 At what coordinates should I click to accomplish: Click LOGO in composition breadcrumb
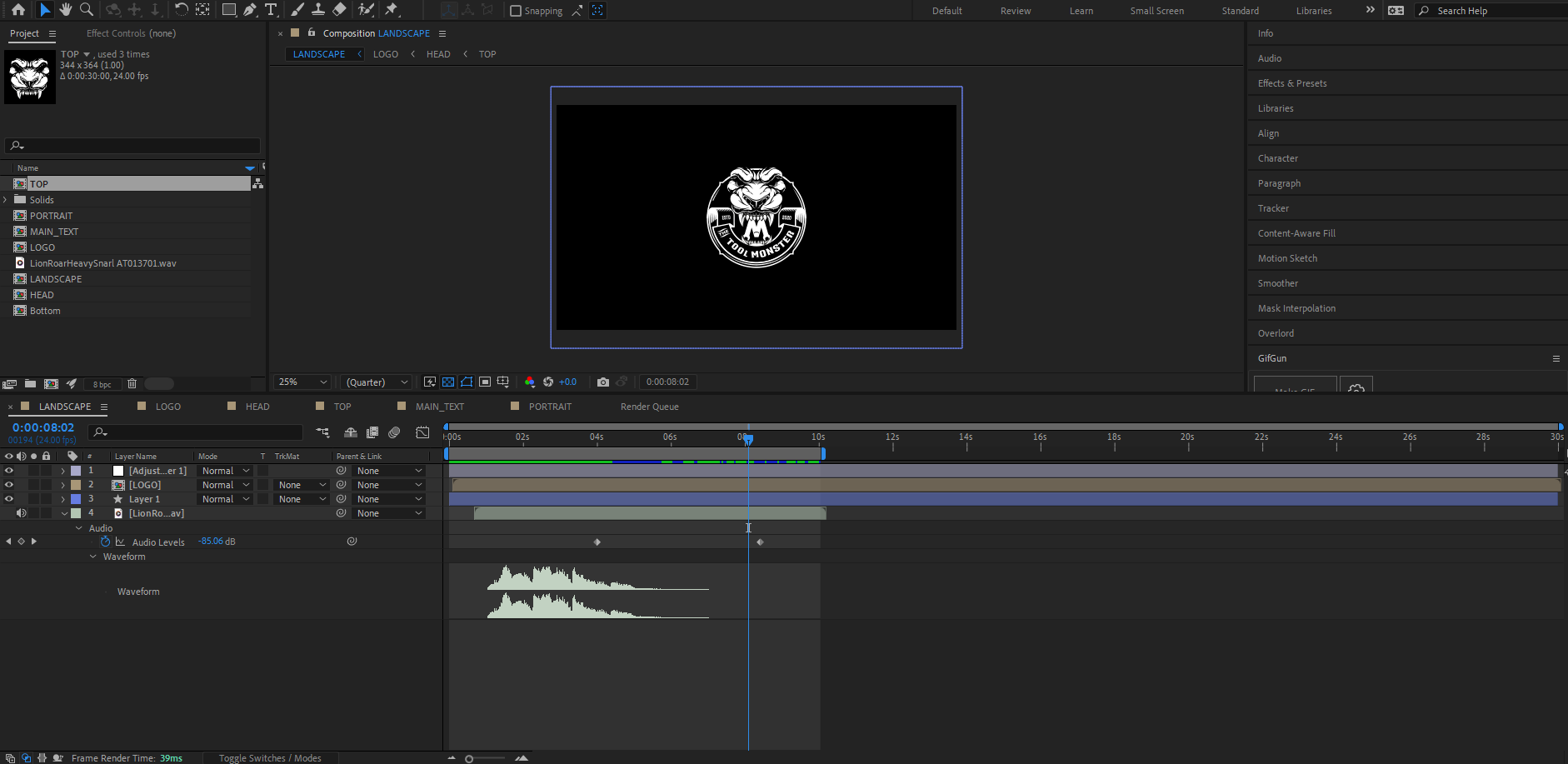tap(386, 54)
